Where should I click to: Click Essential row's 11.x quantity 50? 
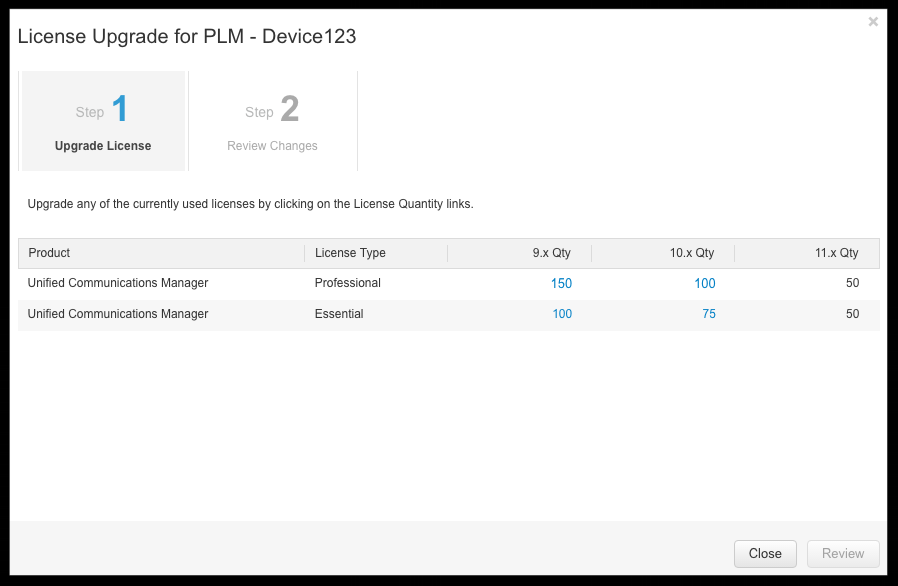(x=852, y=314)
